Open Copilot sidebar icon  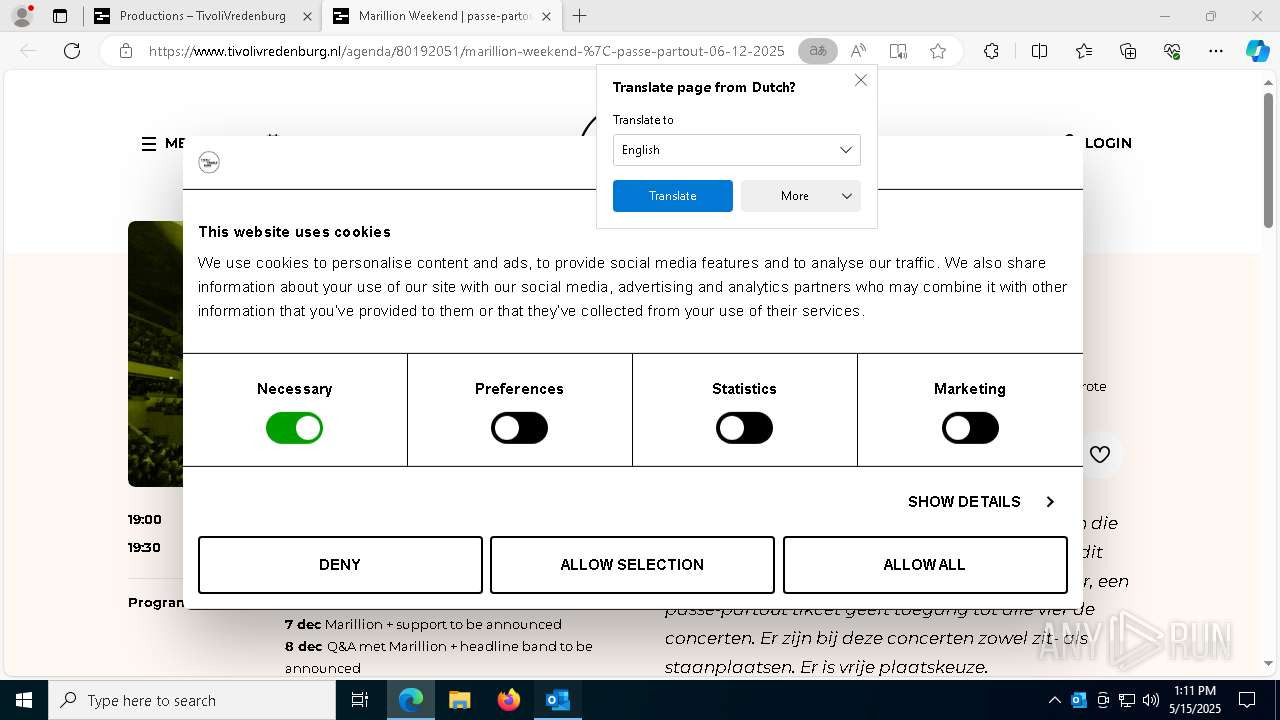pos(1258,51)
